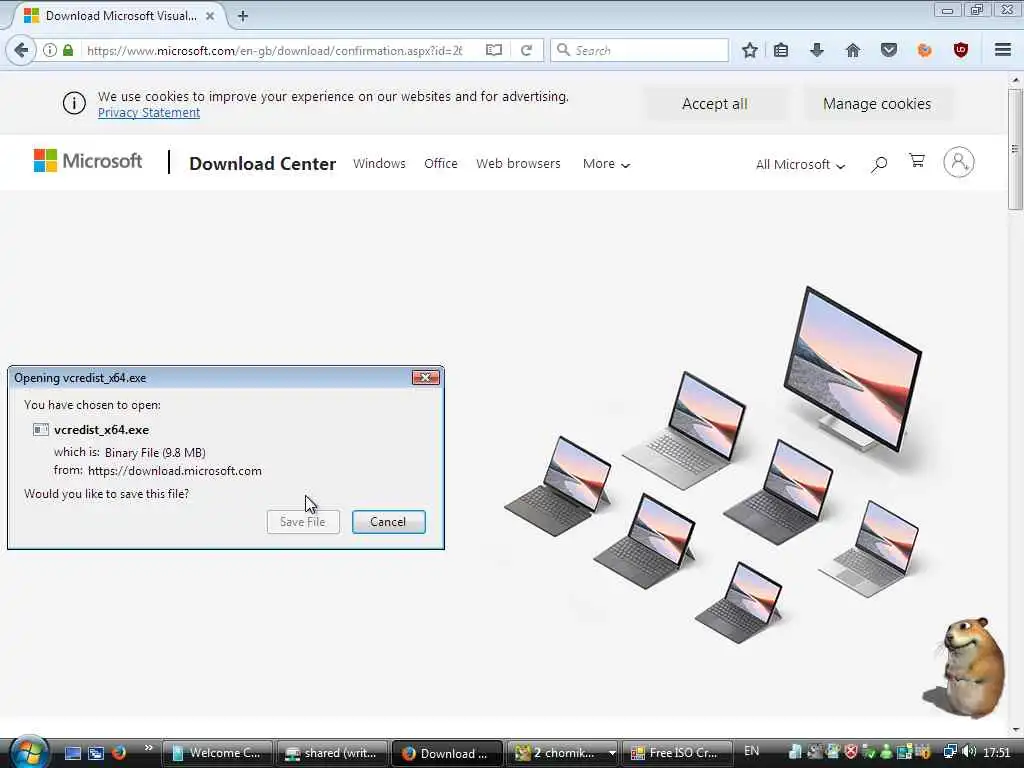Click the cookie notice info icon
The width and height of the screenshot is (1024, 768).
point(74,103)
